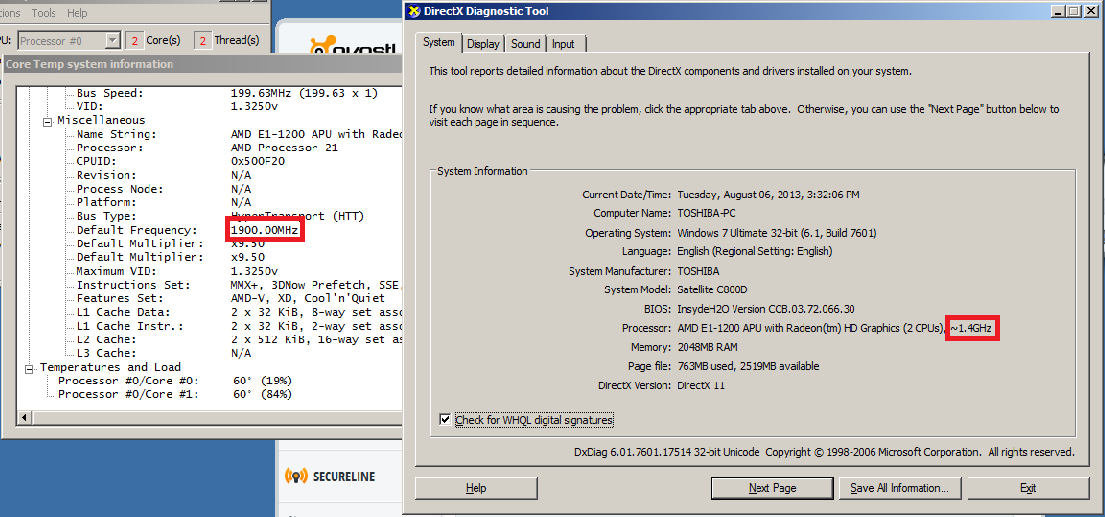Click the Help button in DxDiag

pyautogui.click(x=476, y=487)
